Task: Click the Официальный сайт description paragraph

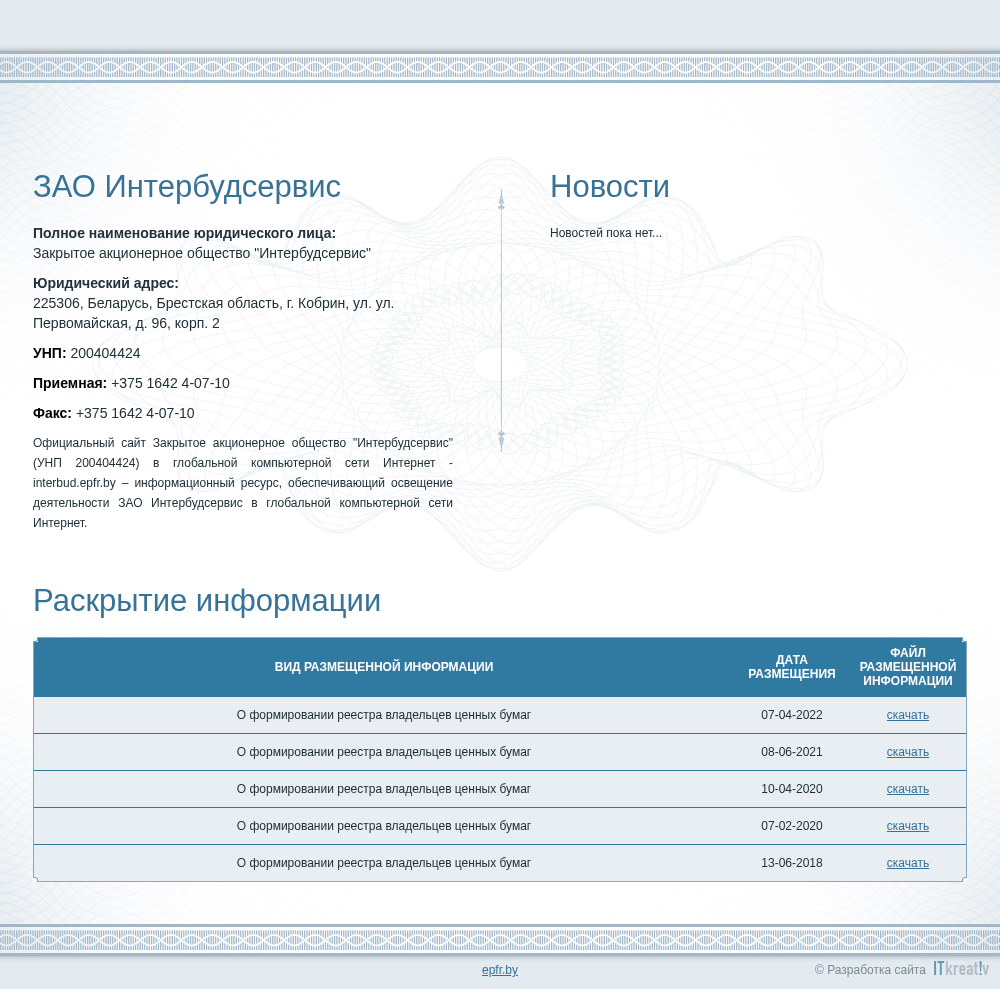Action: [243, 483]
